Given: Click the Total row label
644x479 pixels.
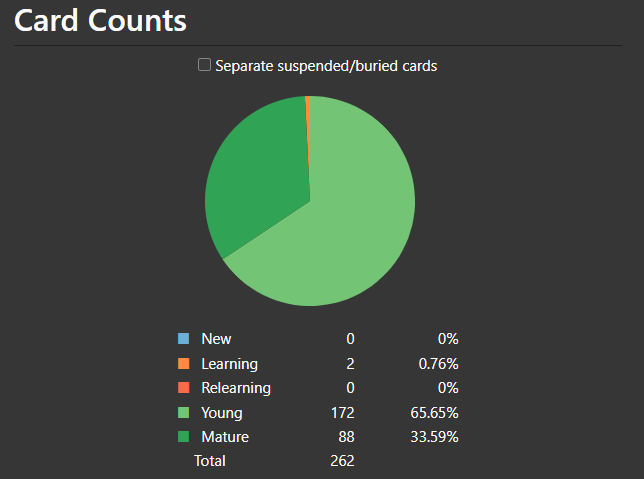Looking at the screenshot, I should (x=210, y=461).
